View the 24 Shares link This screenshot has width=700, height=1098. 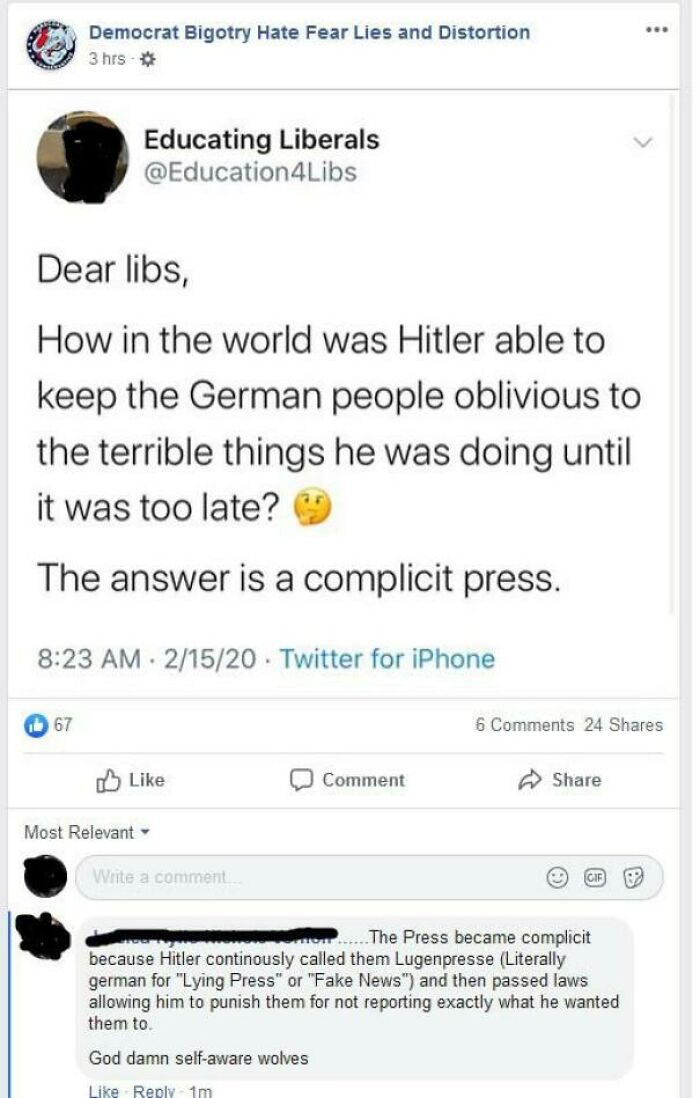[x=623, y=725]
